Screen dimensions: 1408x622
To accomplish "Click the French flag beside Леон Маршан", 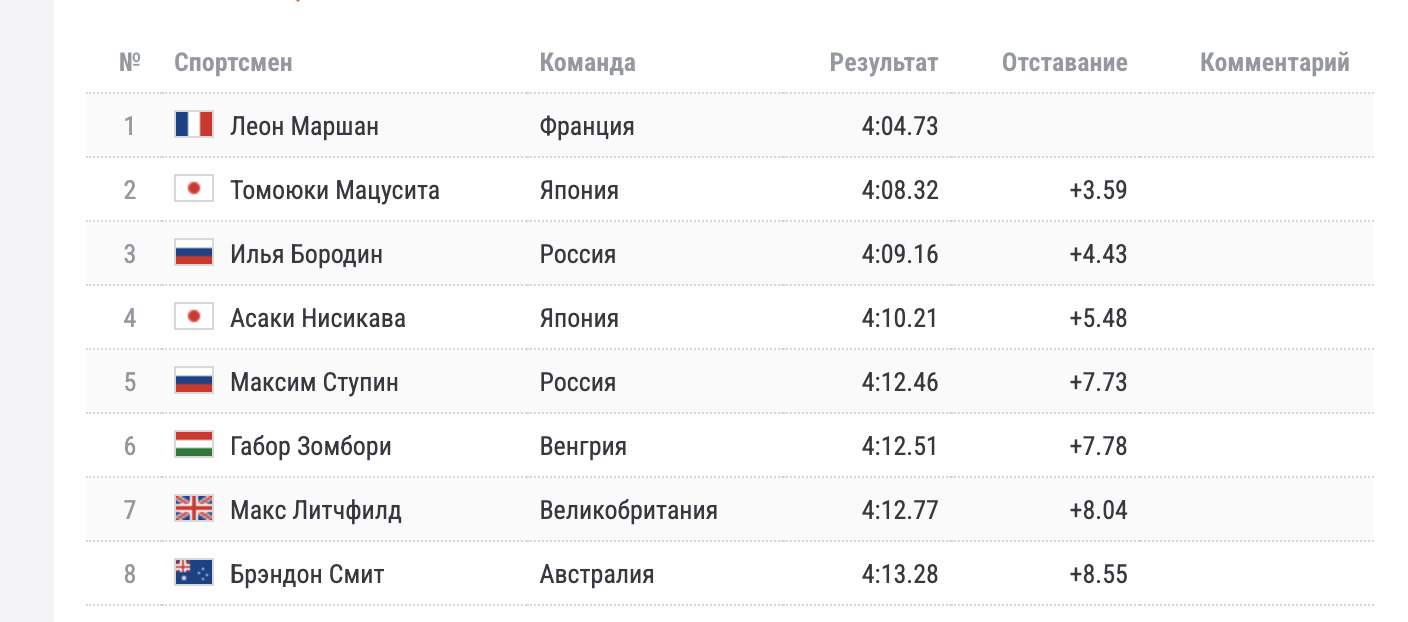I will click(194, 125).
